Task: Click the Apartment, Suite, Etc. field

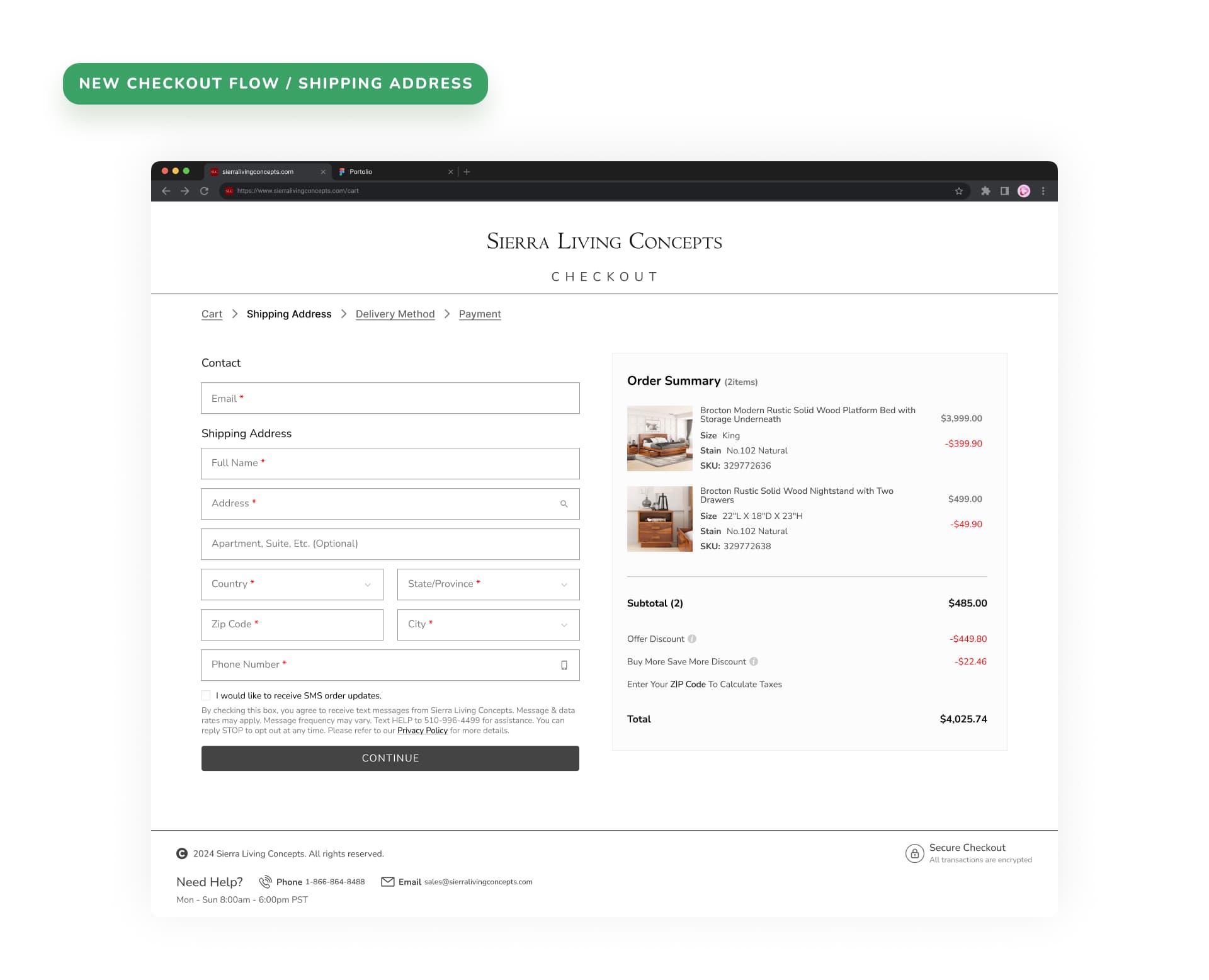Action: point(390,544)
